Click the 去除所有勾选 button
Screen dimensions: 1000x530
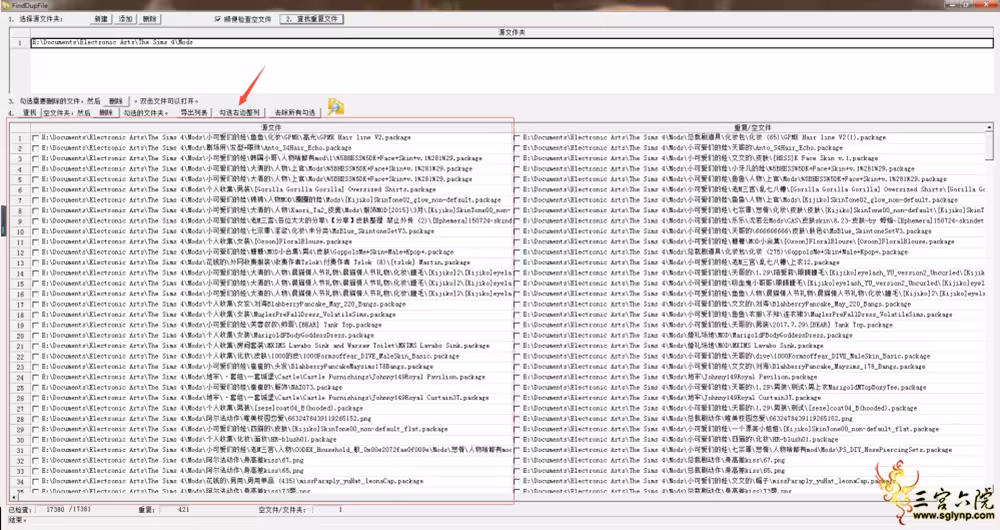pyautogui.click(x=295, y=113)
